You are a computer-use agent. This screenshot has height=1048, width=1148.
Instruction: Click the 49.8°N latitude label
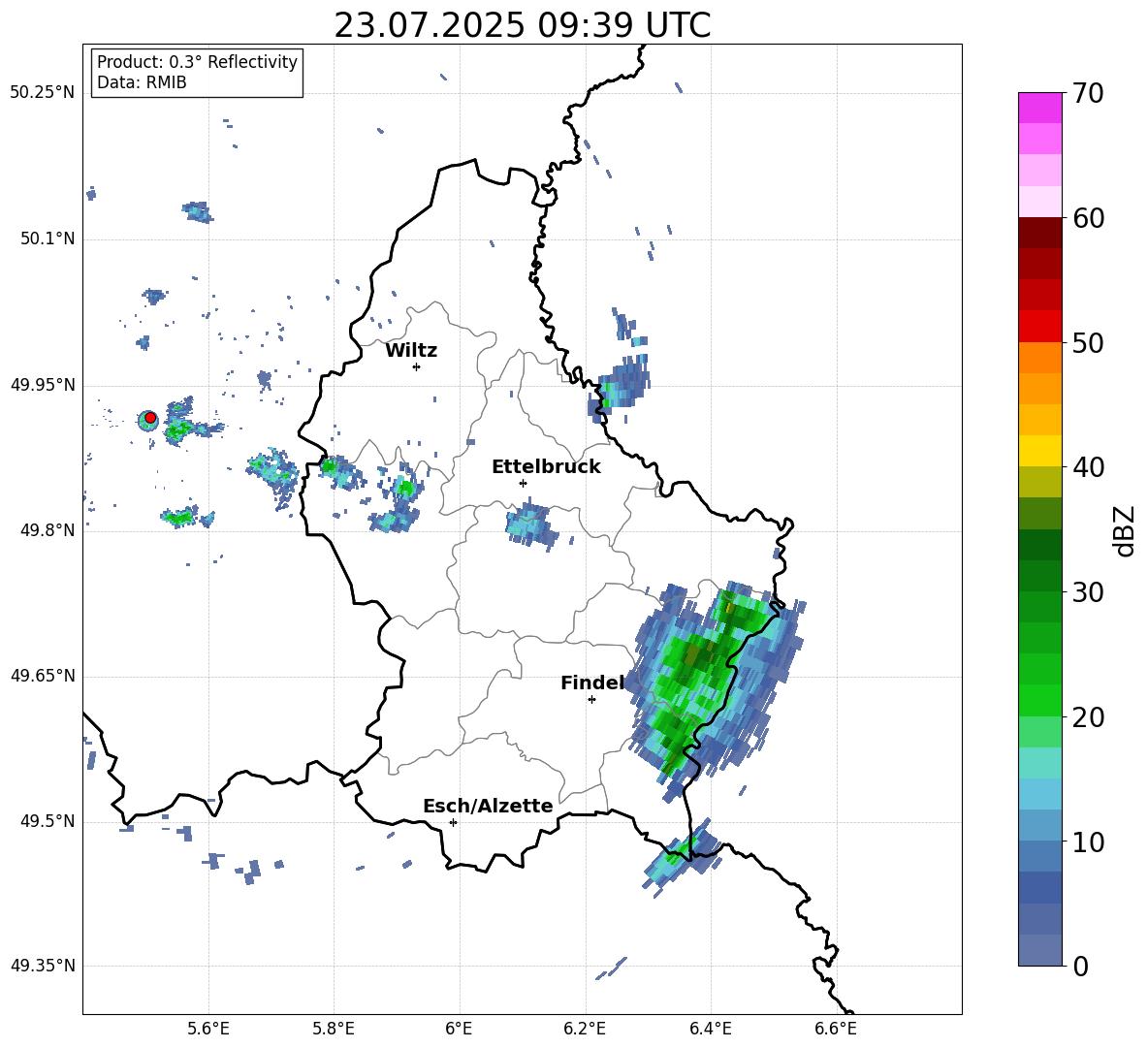(x=48, y=530)
